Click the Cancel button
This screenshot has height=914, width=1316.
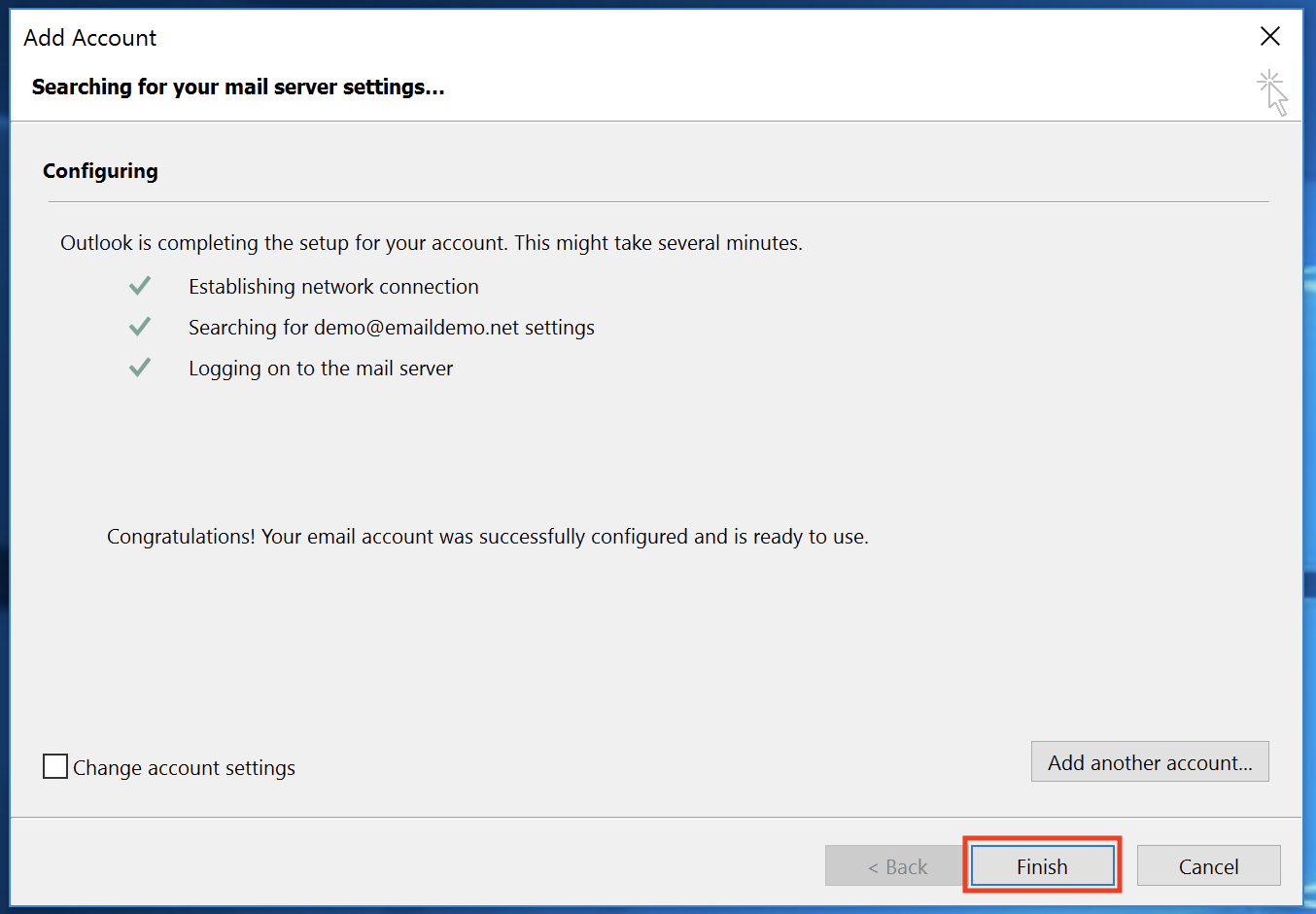coord(1208,865)
